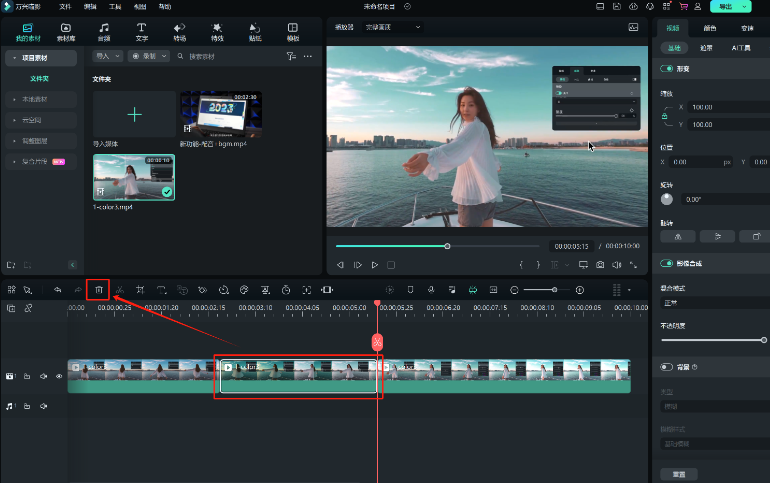
Task: Open the 文件 (File) menu
Action: tap(65, 6)
